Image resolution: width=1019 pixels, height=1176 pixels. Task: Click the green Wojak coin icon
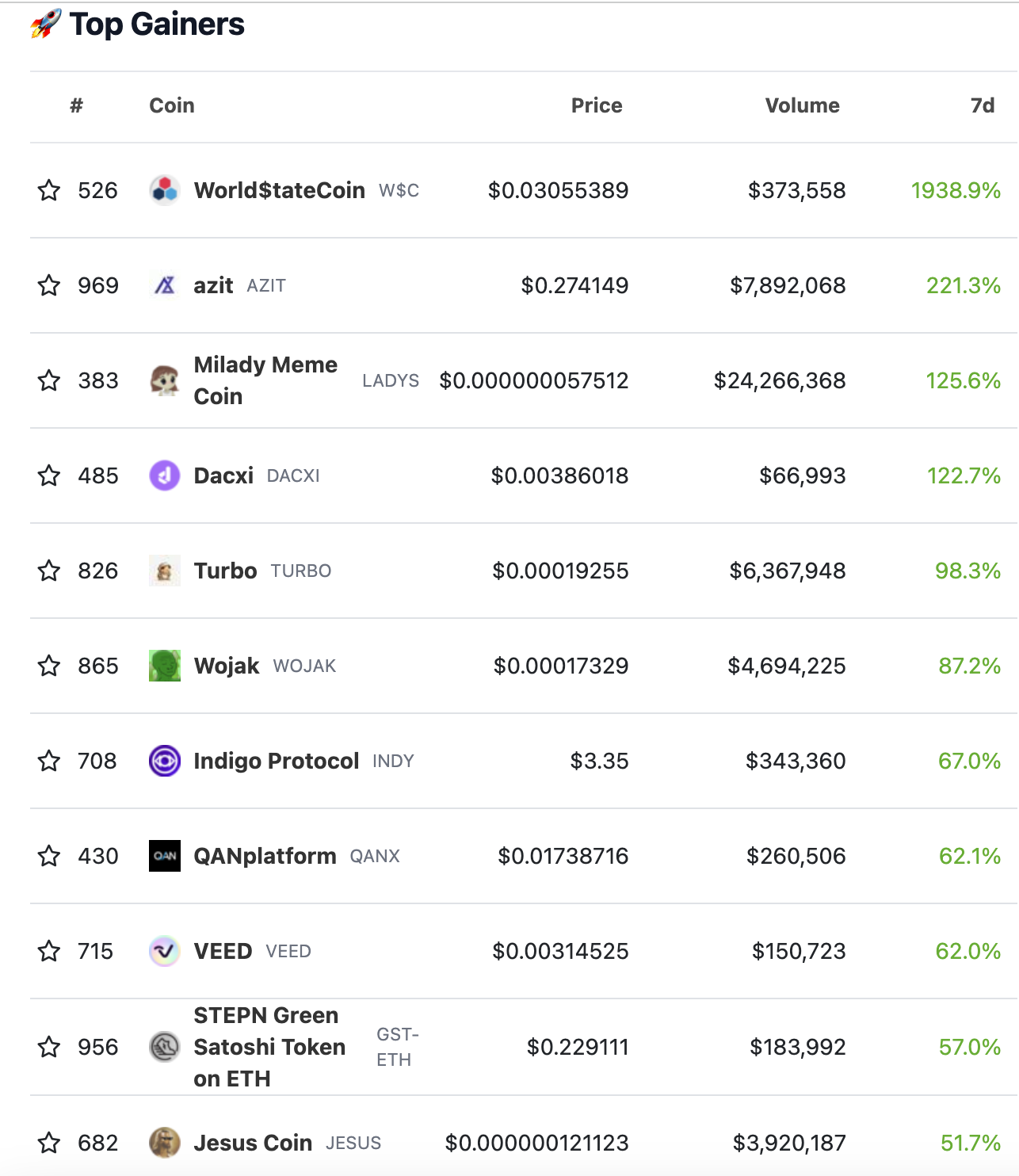click(x=165, y=666)
